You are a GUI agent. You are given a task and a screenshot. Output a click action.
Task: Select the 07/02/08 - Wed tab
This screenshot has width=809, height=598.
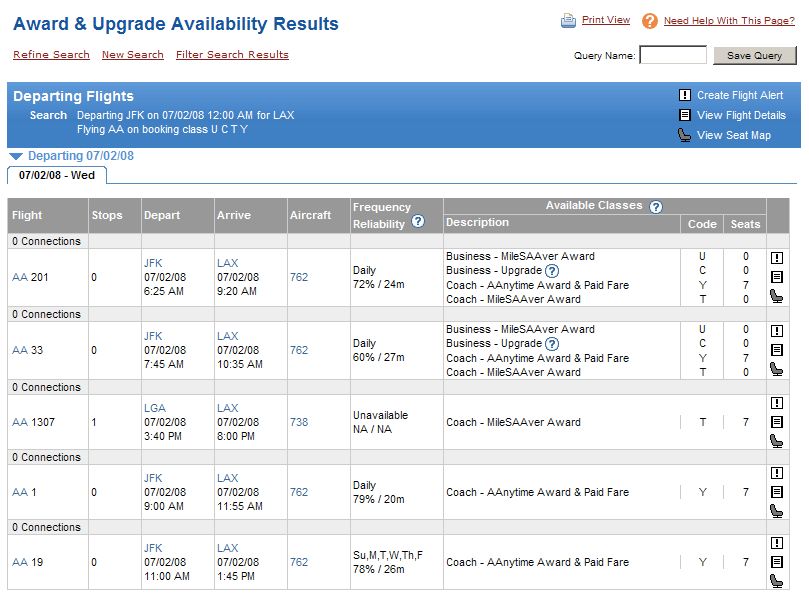pyautogui.click(x=57, y=175)
